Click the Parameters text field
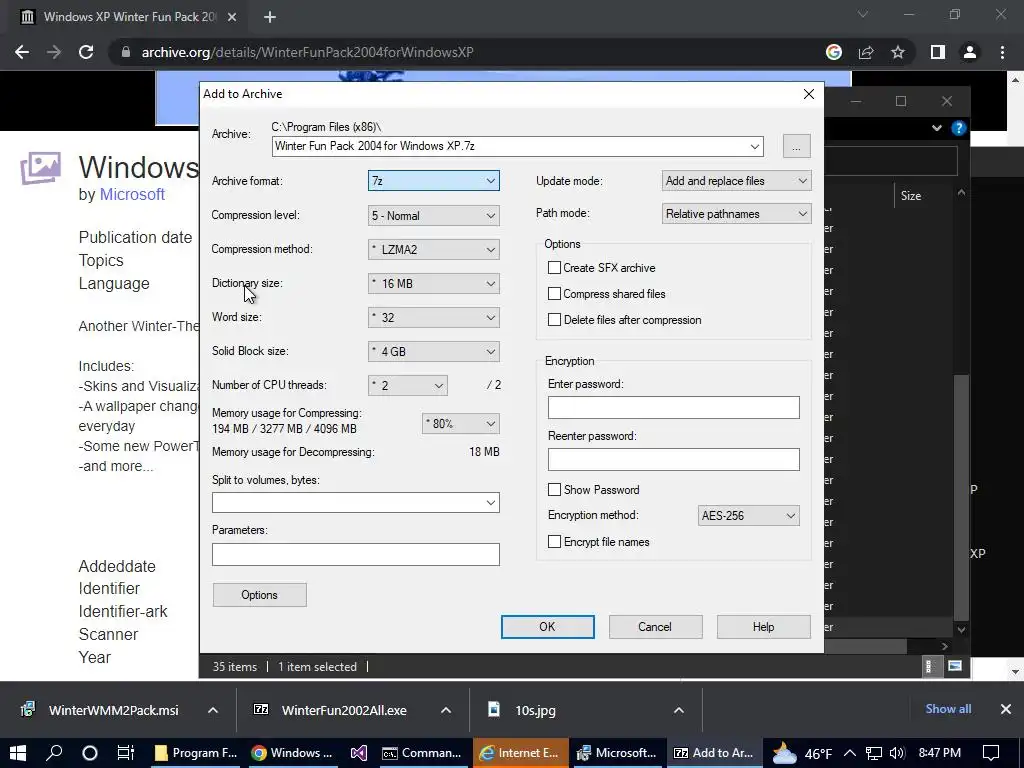 [x=356, y=554]
